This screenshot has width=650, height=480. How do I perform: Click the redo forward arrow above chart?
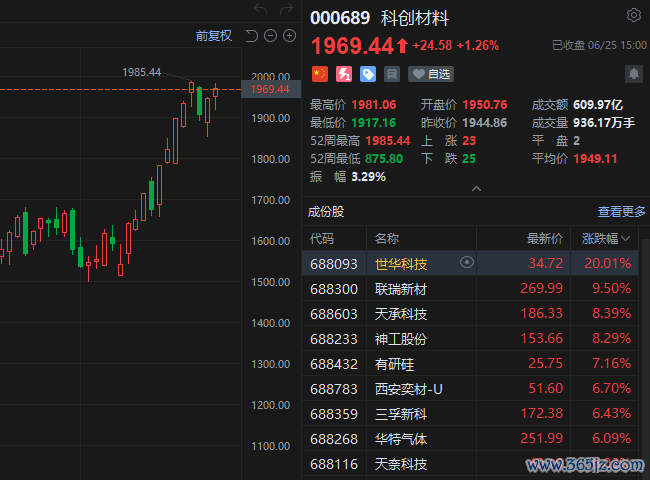(286, 8)
